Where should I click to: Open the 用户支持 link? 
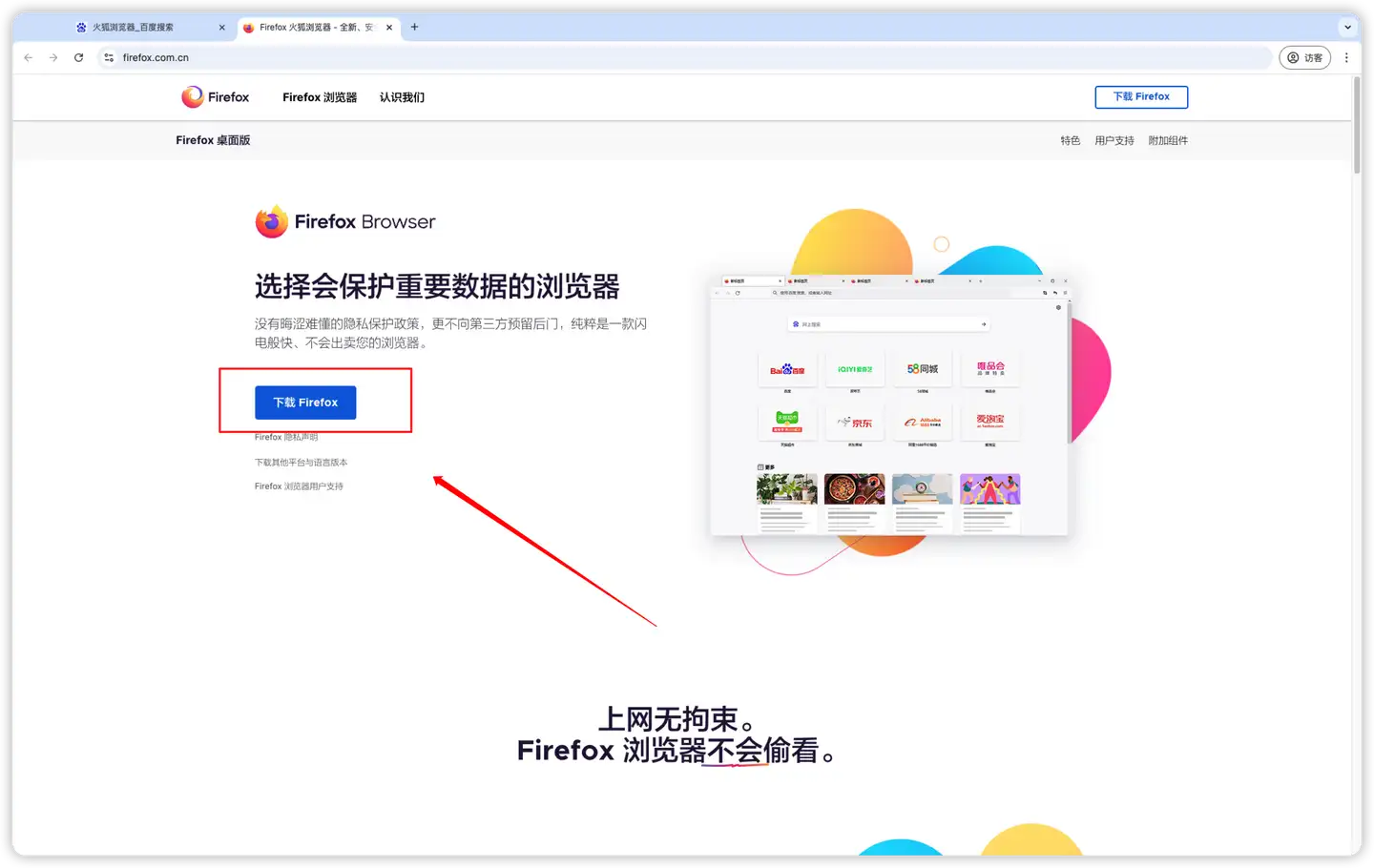(1114, 140)
